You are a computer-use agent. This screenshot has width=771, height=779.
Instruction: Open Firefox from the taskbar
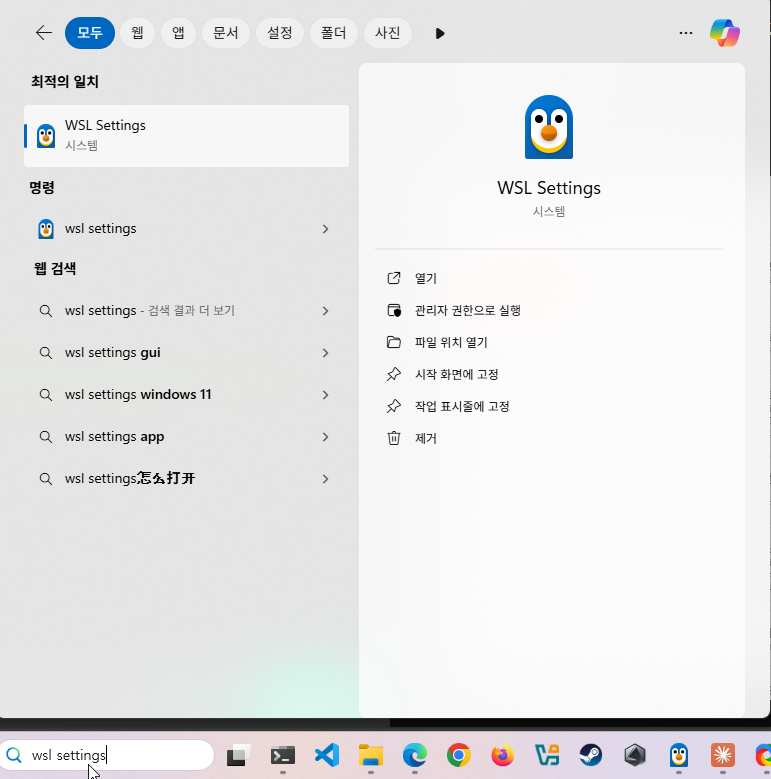point(503,755)
